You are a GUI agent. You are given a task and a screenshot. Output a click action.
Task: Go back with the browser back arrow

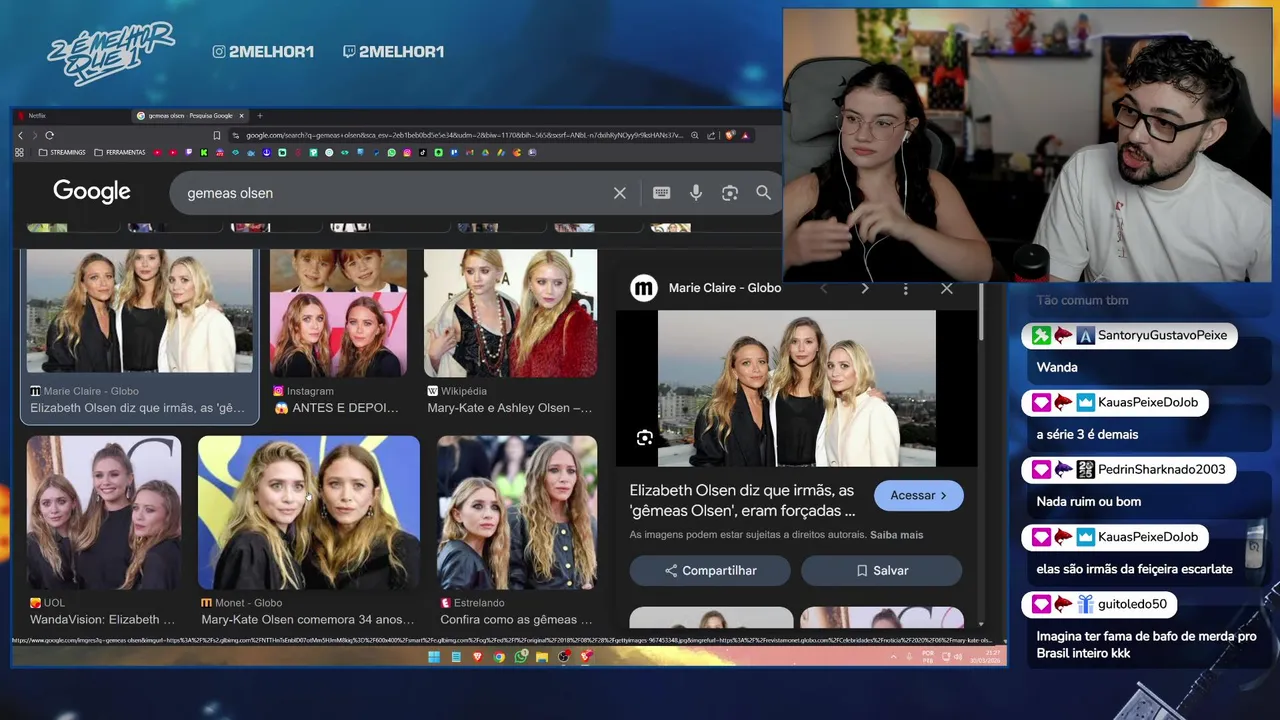pyautogui.click(x=20, y=135)
